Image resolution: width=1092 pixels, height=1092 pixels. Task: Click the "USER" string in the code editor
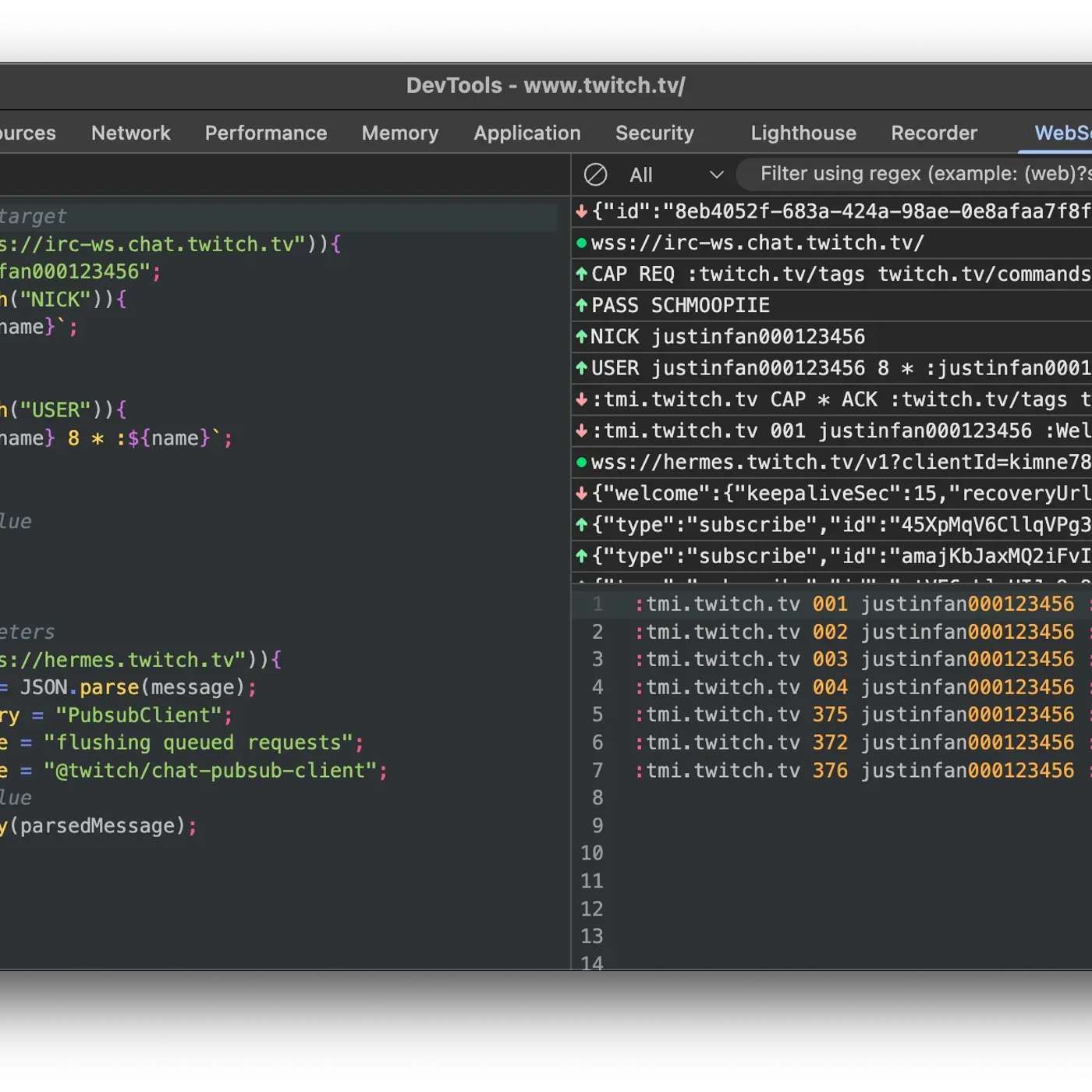point(55,411)
